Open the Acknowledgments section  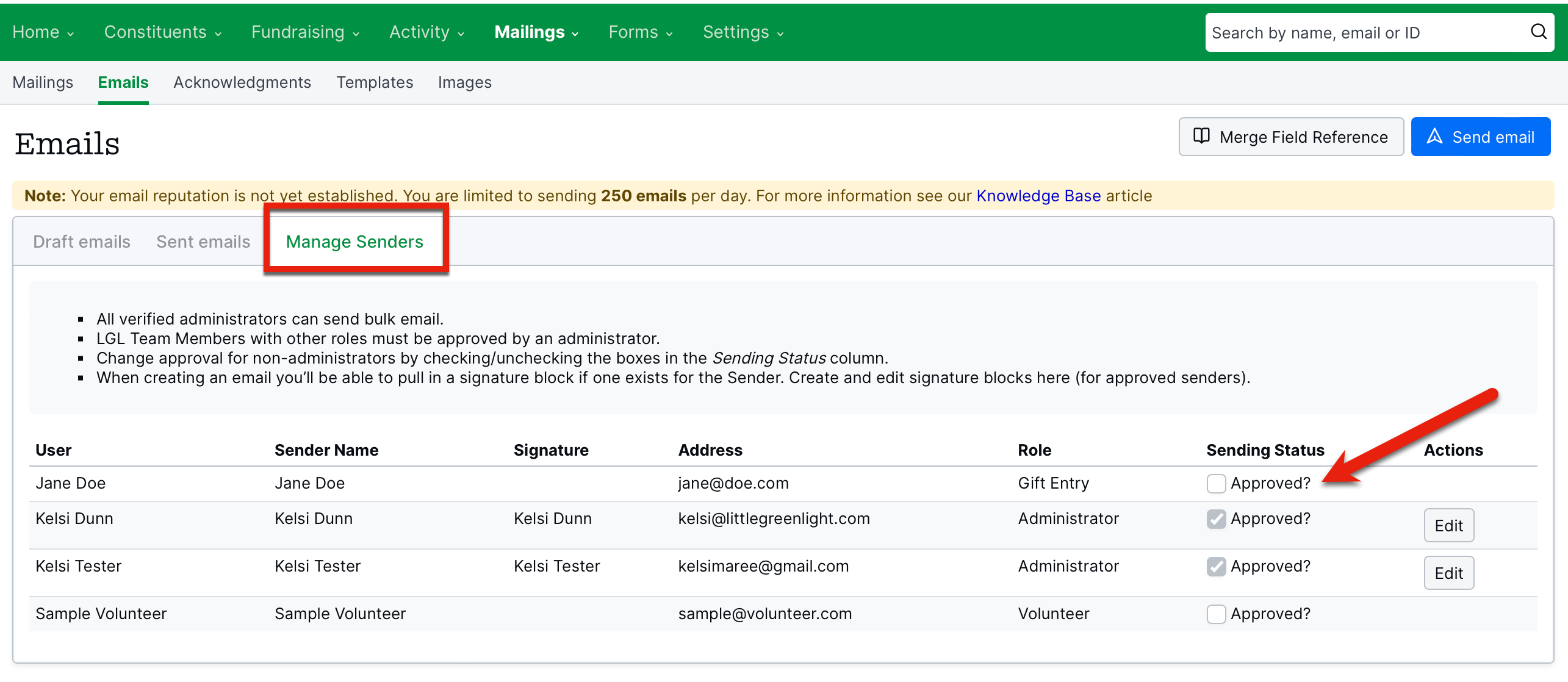coord(242,82)
